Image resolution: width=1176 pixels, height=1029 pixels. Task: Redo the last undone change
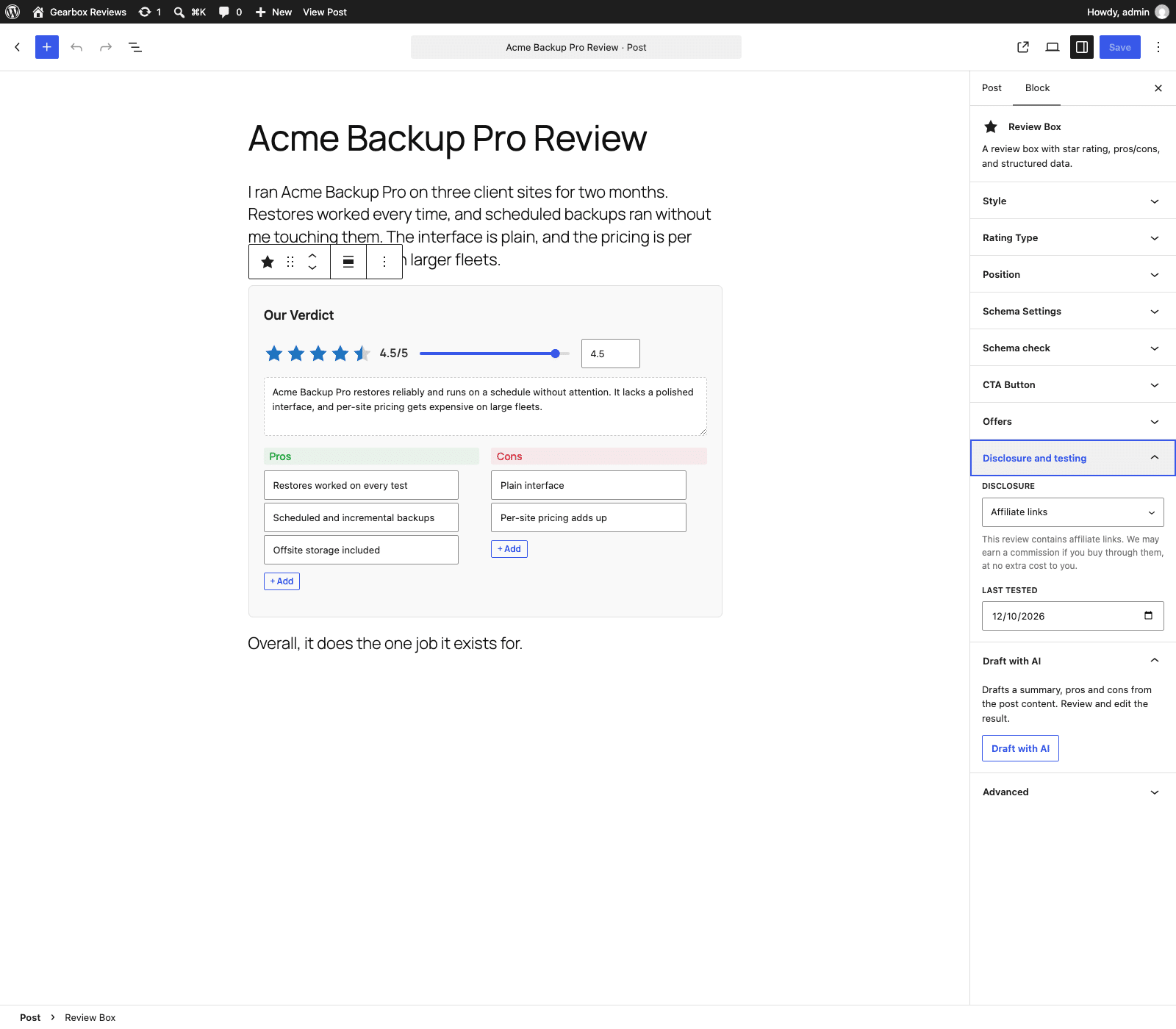[106, 47]
